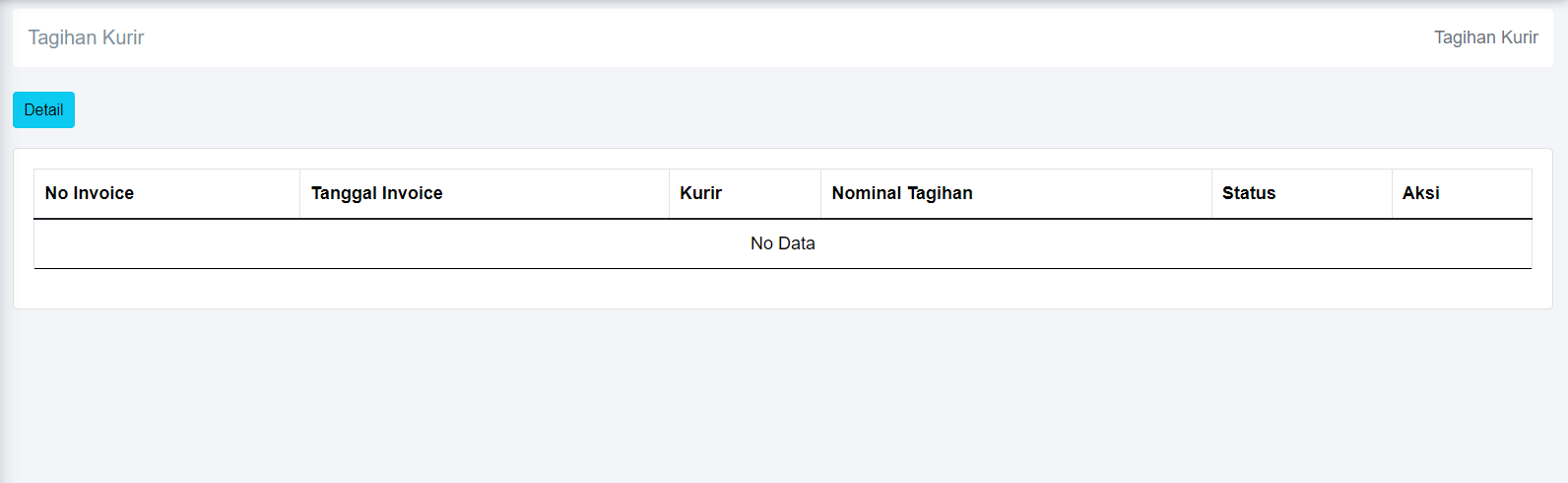Select the Status column header
The width and height of the screenshot is (1568, 483).
[1248, 193]
